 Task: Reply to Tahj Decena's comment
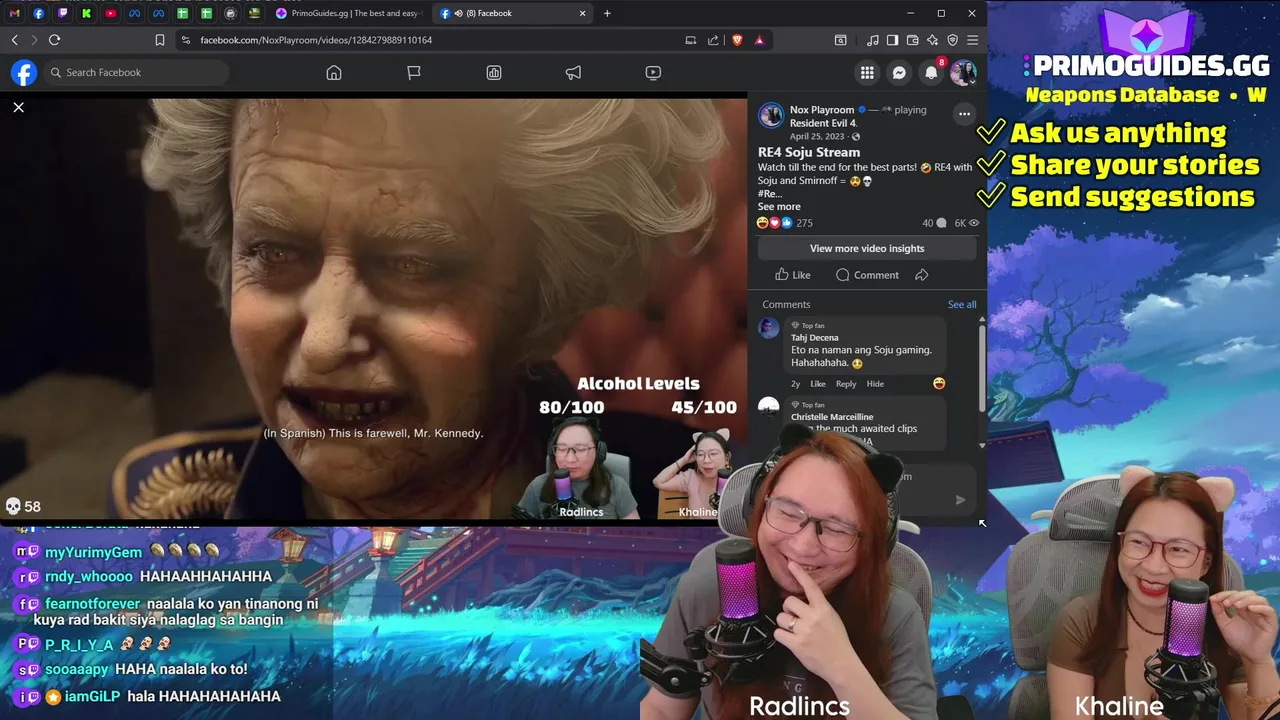pyautogui.click(x=846, y=384)
